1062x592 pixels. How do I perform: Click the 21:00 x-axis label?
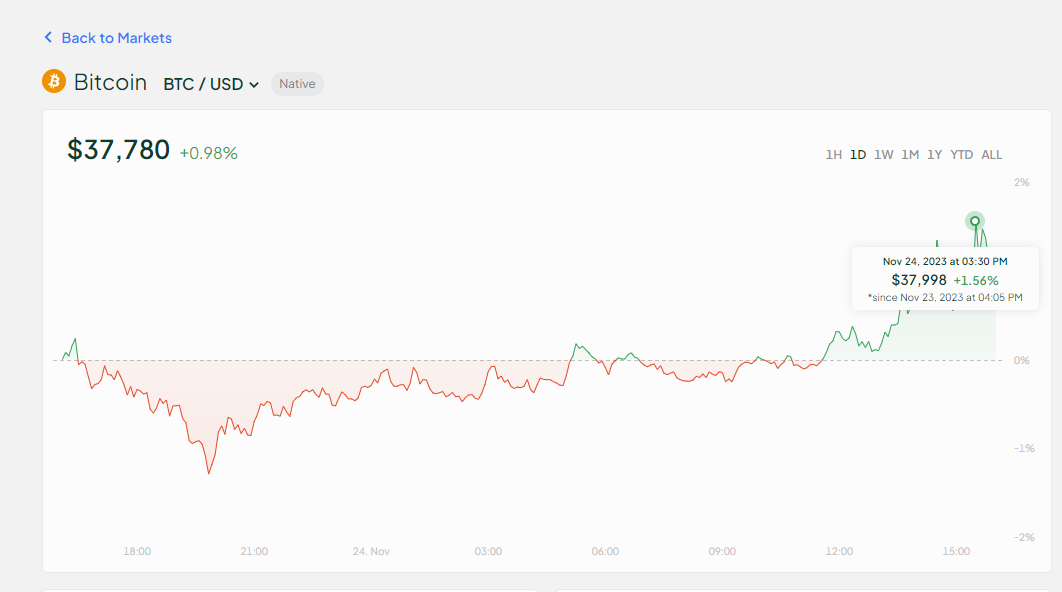coord(254,551)
